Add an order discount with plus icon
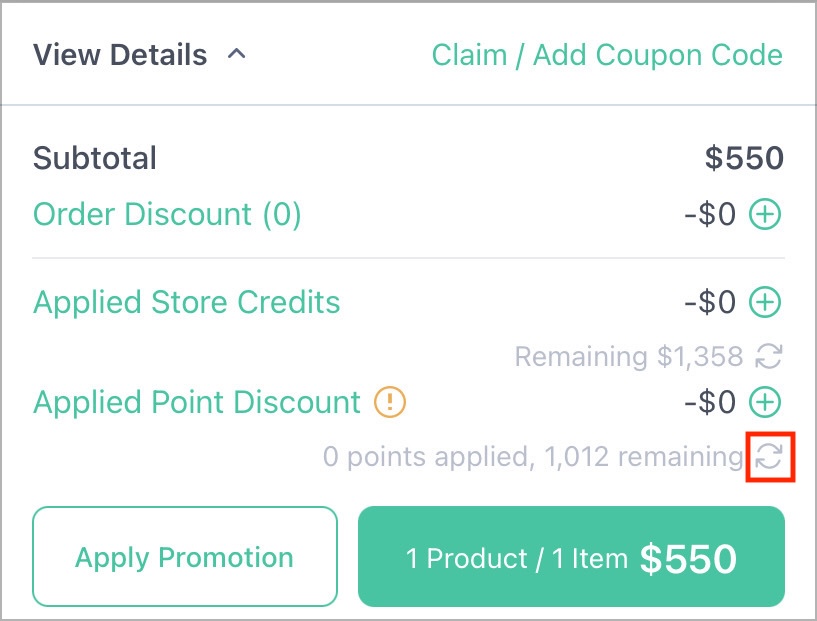 pyautogui.click(x=765, y=214)
